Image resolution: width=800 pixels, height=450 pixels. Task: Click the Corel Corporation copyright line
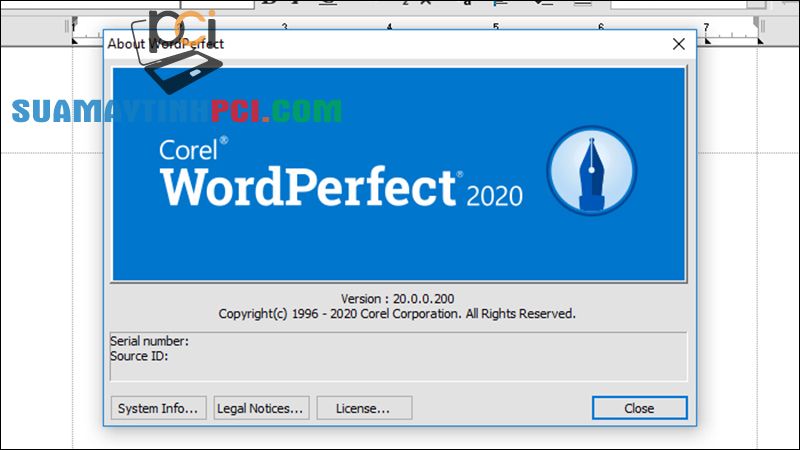point(397,314)
